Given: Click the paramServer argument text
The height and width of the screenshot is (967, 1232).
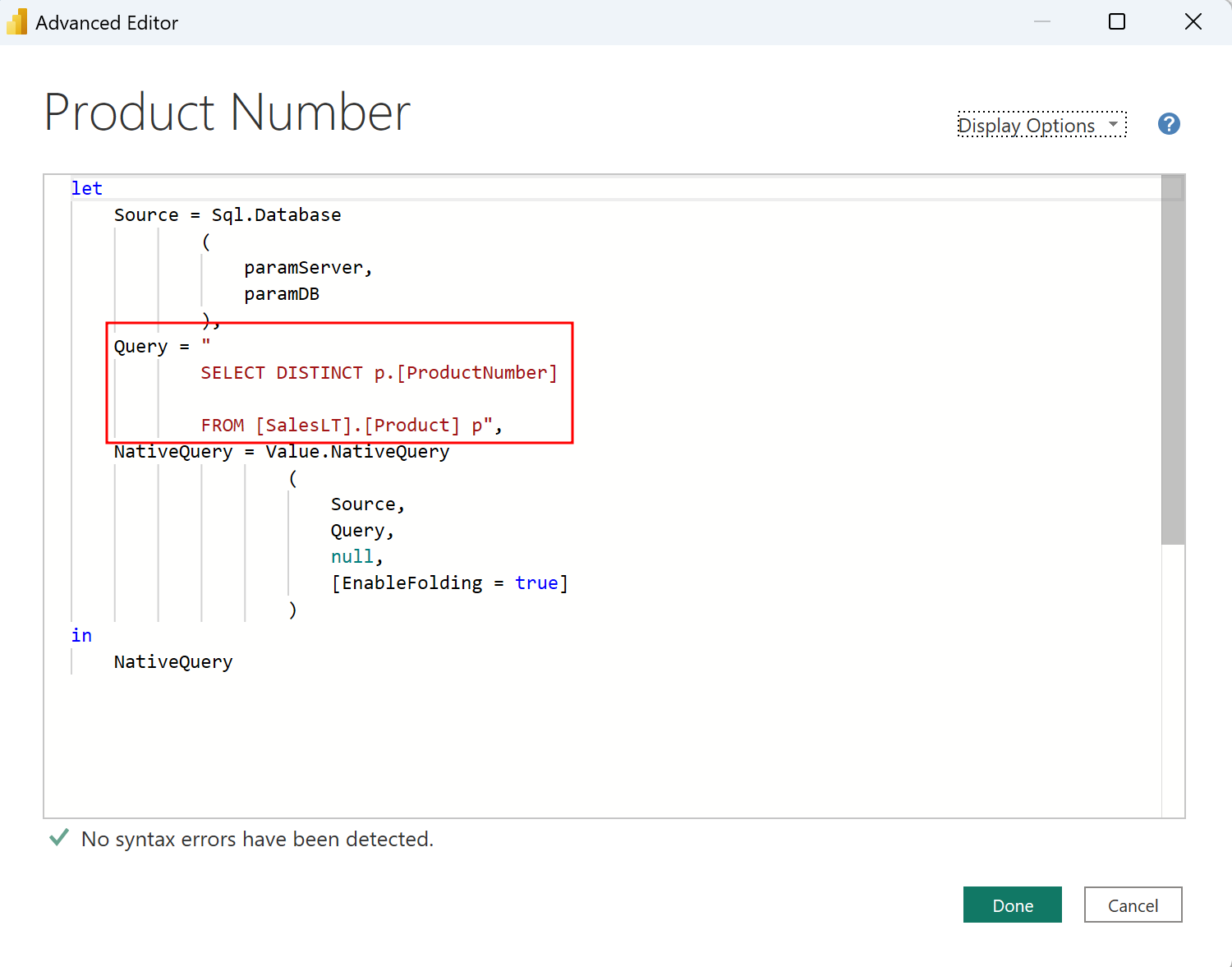Looking at the screenshot, I should coord(305,267).
